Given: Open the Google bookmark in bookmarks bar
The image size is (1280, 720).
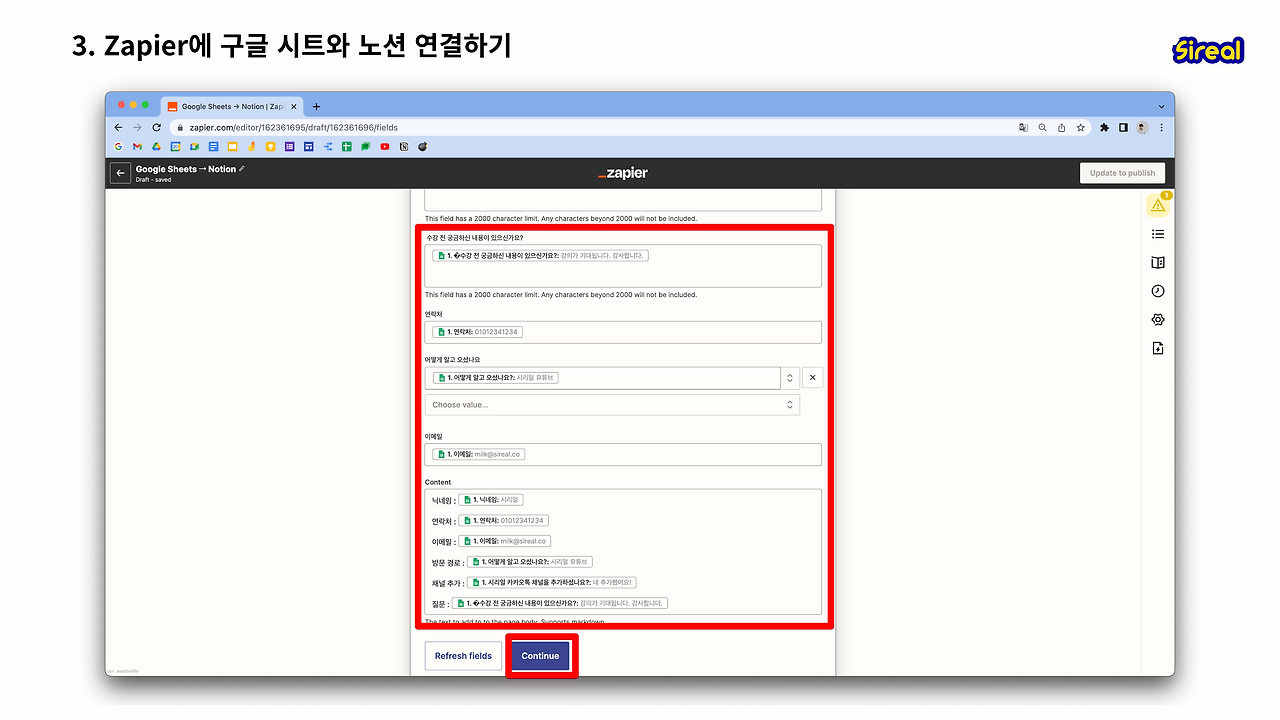Looking at the screenshot, I should point(118,146).
